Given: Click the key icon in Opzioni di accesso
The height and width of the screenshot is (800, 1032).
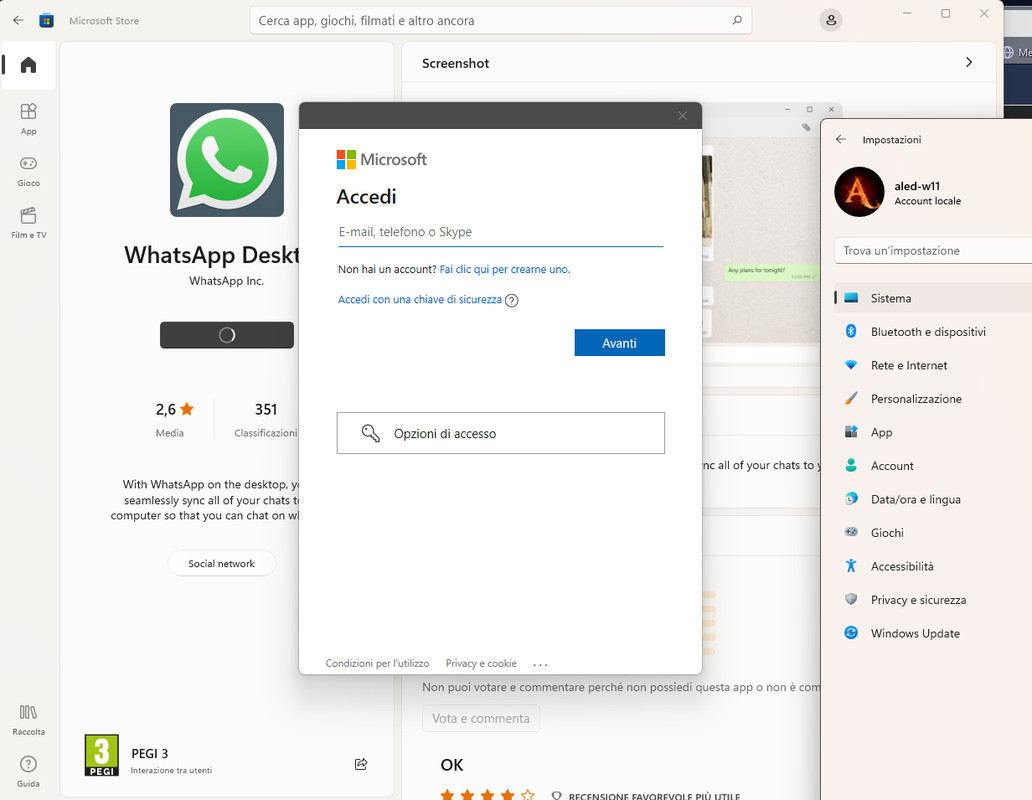Looking at the screenshot, I should point(371,433).
